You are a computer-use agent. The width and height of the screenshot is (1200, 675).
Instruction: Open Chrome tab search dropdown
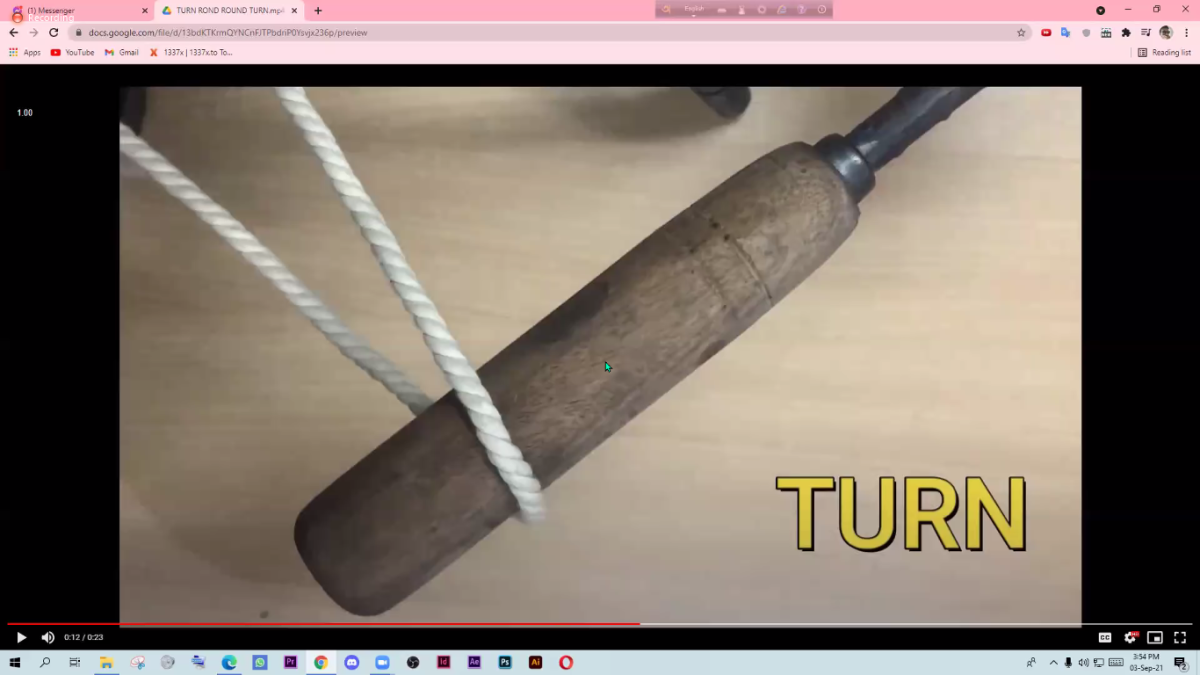1100,10
